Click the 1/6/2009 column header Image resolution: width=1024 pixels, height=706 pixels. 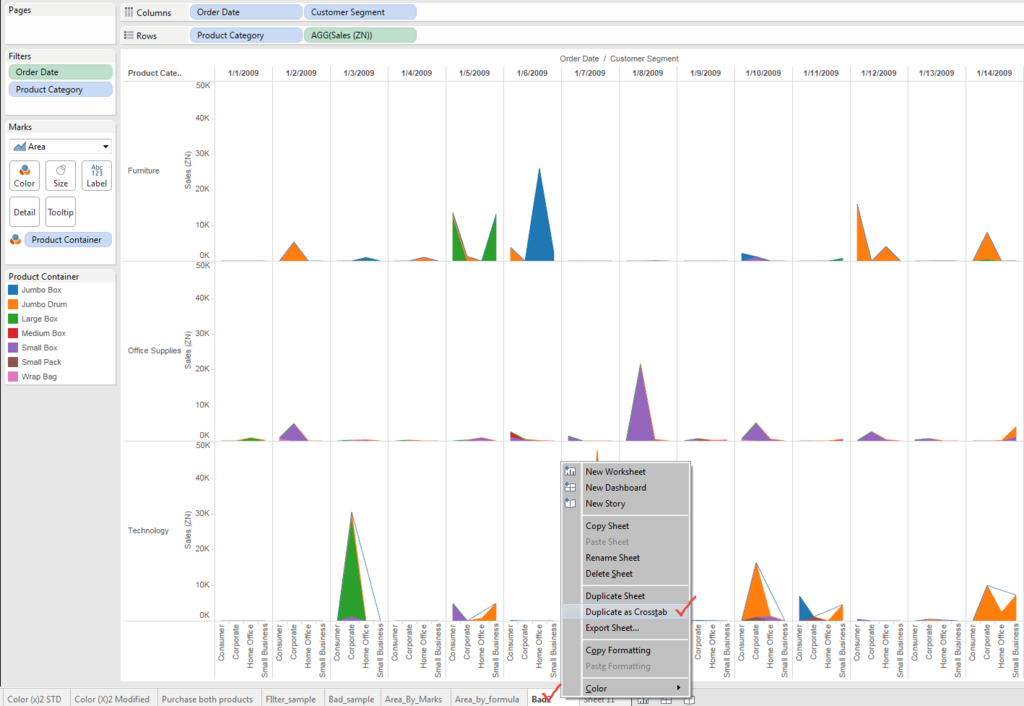532,73
